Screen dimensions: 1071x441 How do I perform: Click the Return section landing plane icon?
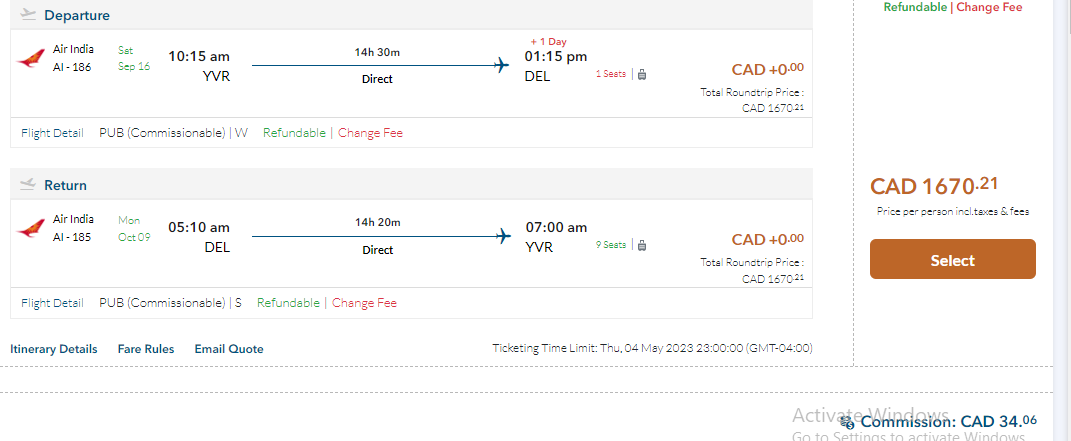pyautogui.click(x=28, y=185)
